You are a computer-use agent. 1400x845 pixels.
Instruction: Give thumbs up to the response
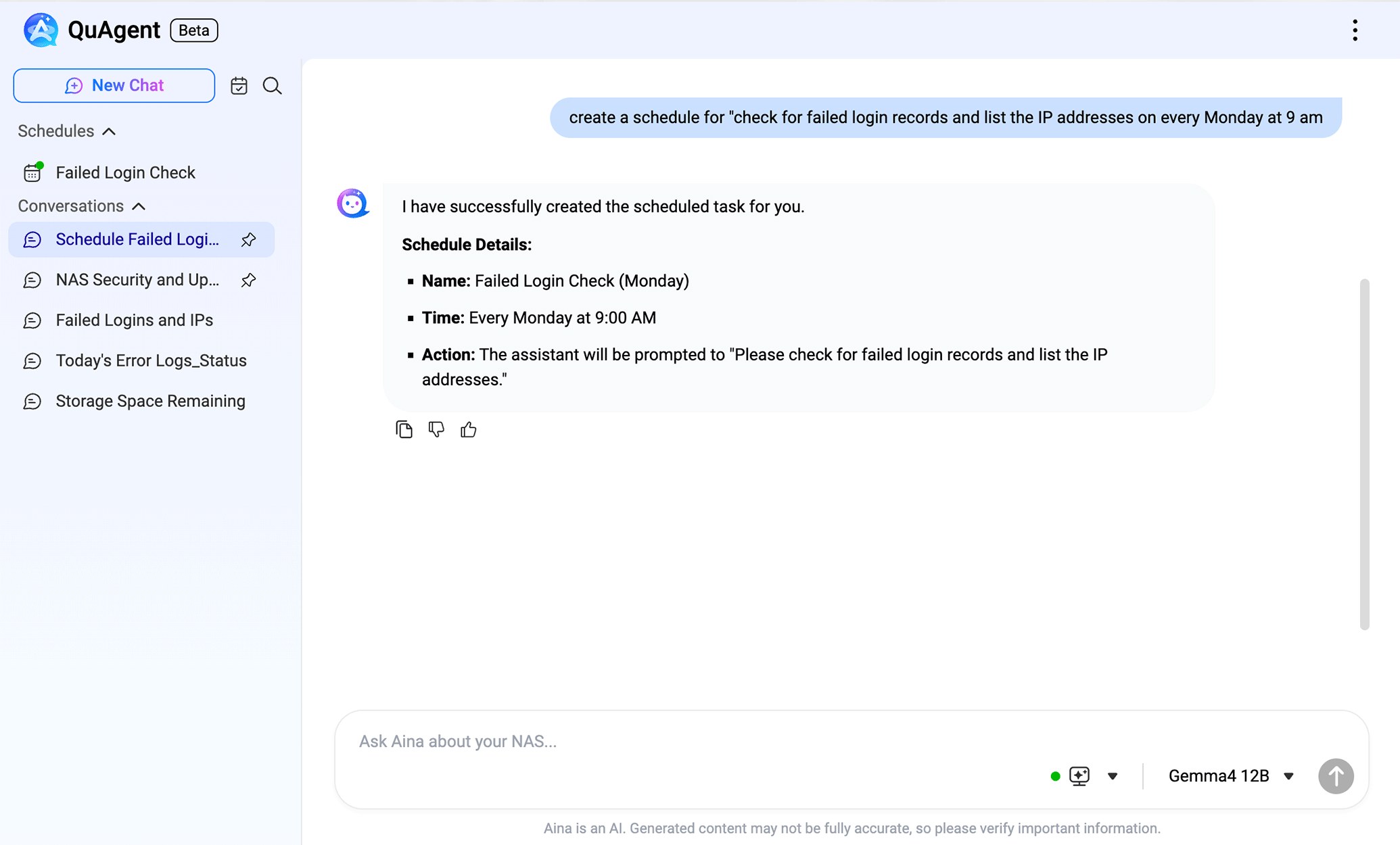click(469, 429)
